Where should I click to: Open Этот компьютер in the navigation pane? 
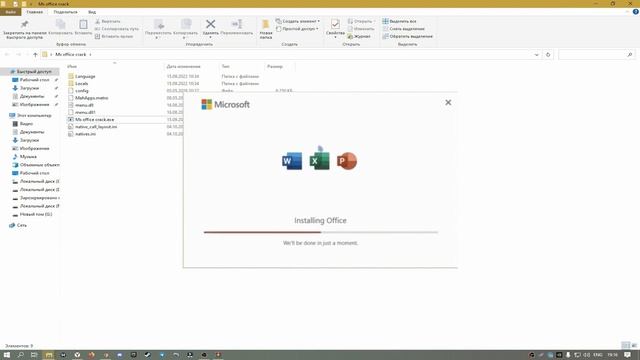click(30, 116)
